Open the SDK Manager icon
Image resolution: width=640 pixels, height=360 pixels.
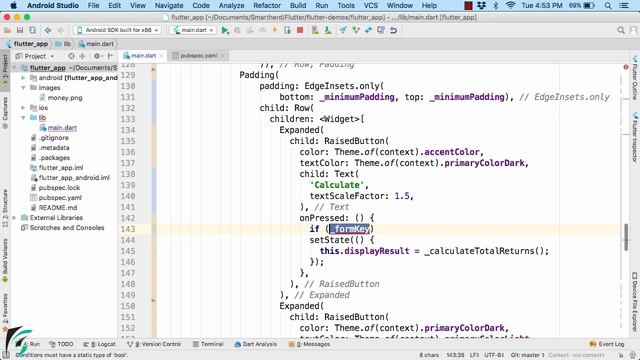(x=328, y=30)
